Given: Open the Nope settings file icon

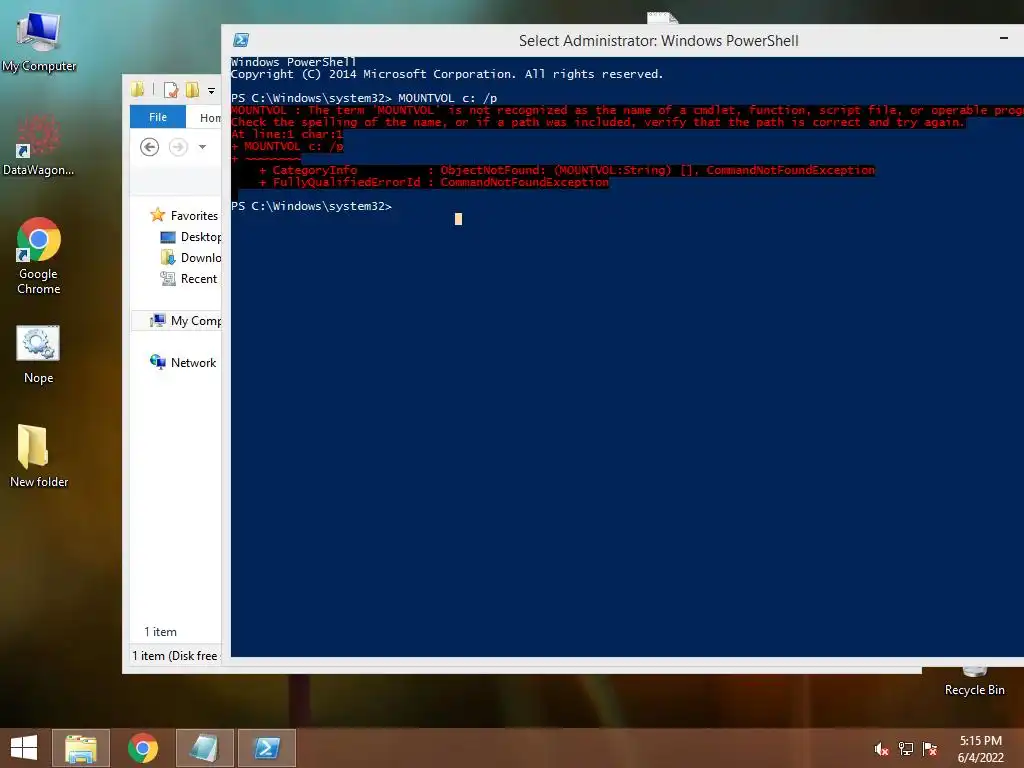Looking at the screenshot, I should click(38, 354).
